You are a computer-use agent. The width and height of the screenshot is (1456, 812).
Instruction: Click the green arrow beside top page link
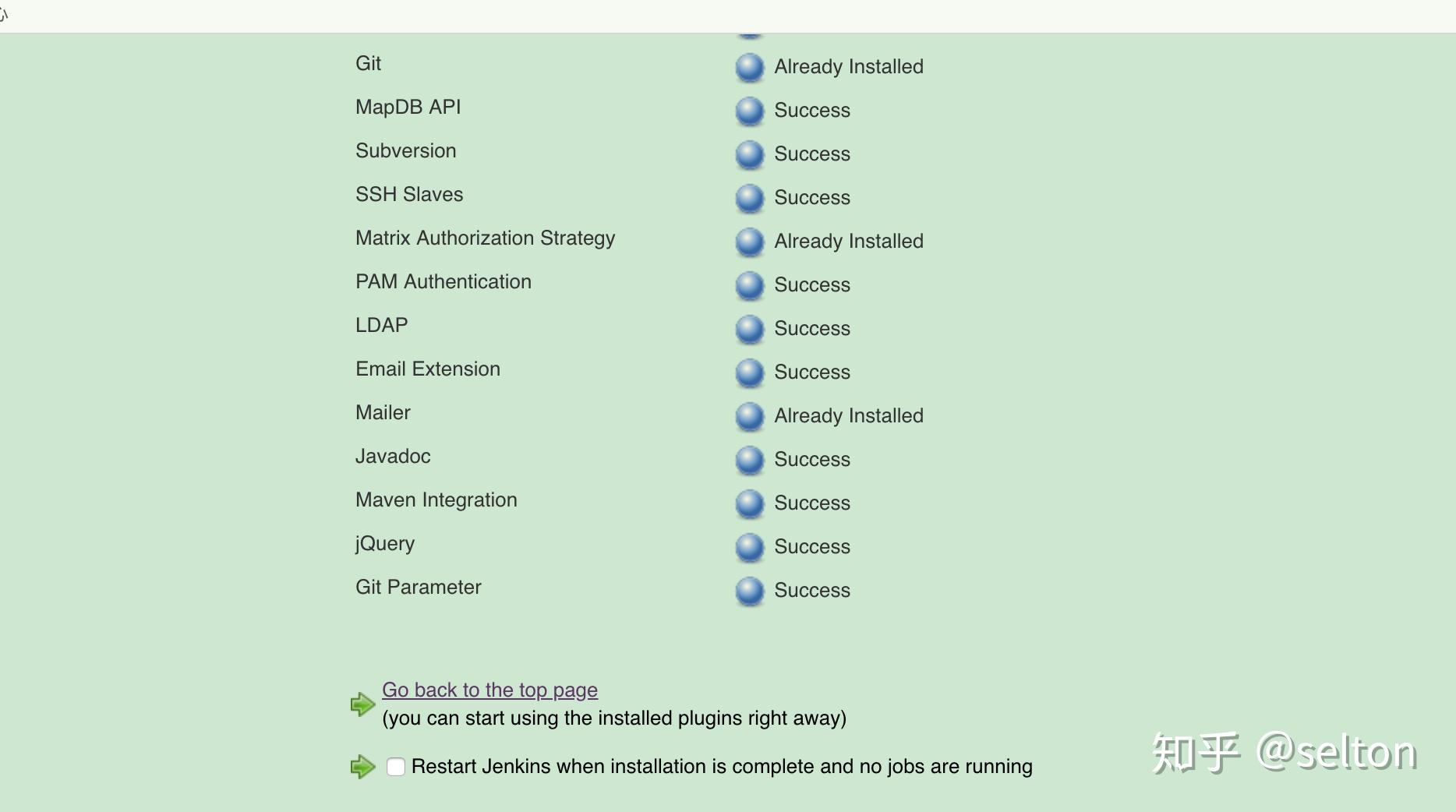coord(362,704)
